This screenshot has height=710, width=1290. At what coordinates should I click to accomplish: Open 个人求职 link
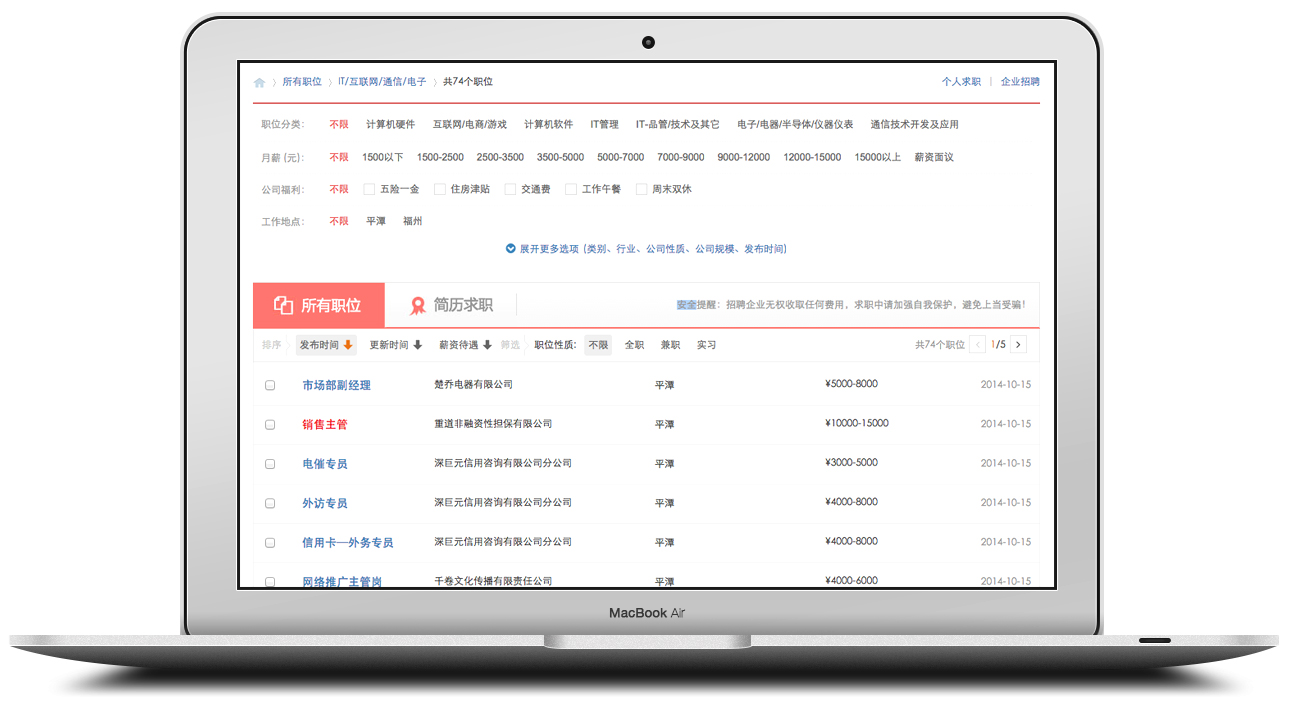pyautogui.click(x=961, y=82)
